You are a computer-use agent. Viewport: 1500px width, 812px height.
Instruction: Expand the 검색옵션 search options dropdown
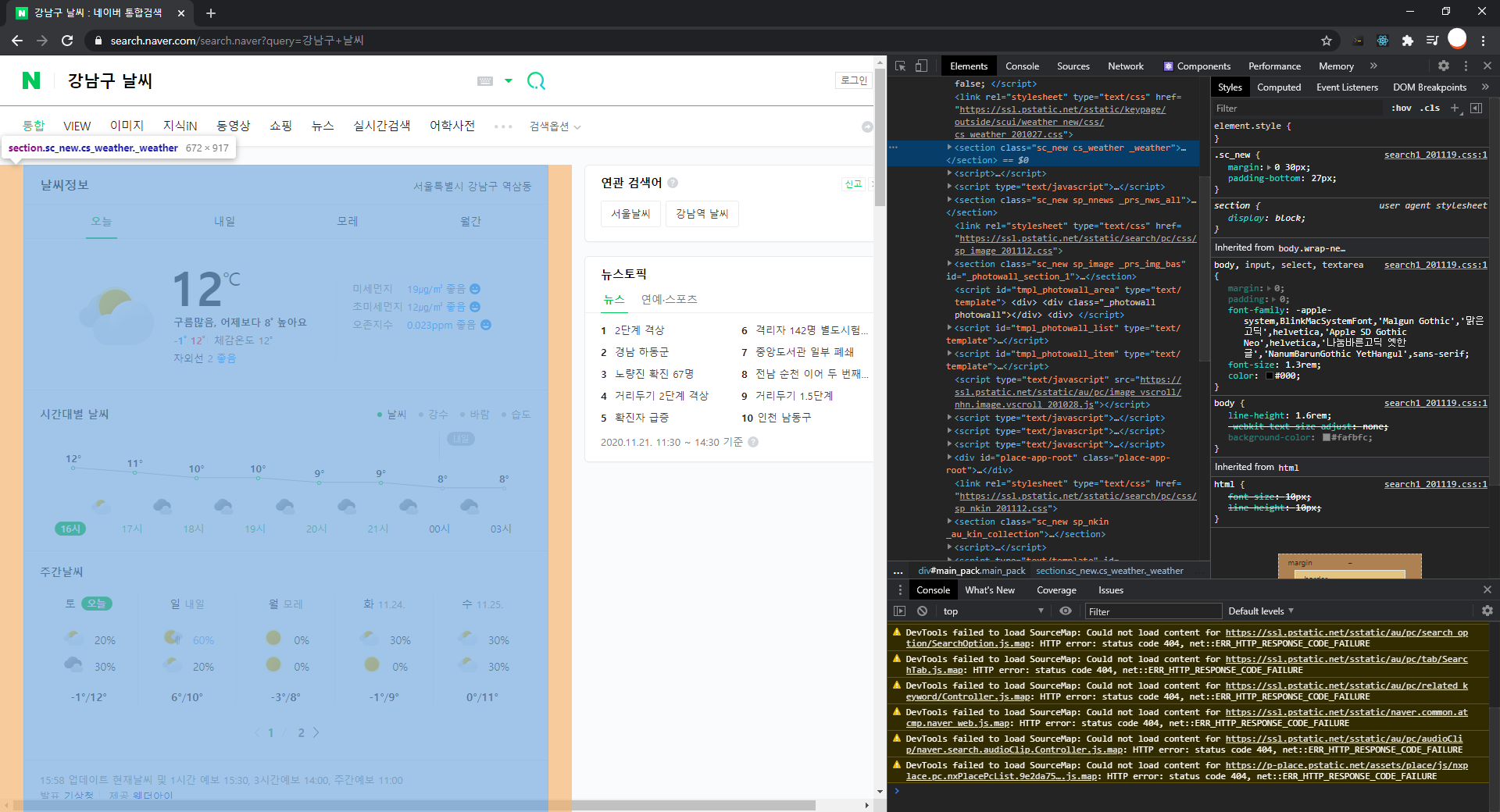tap(555, 126)
